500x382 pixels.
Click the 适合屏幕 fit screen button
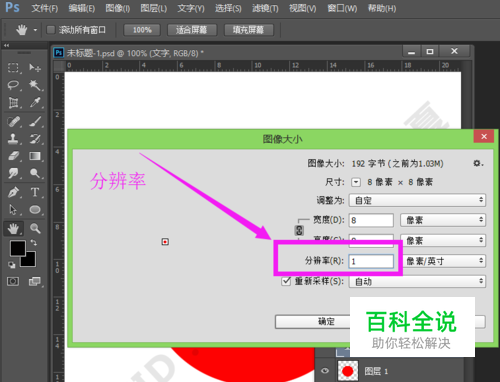point(192,30)
